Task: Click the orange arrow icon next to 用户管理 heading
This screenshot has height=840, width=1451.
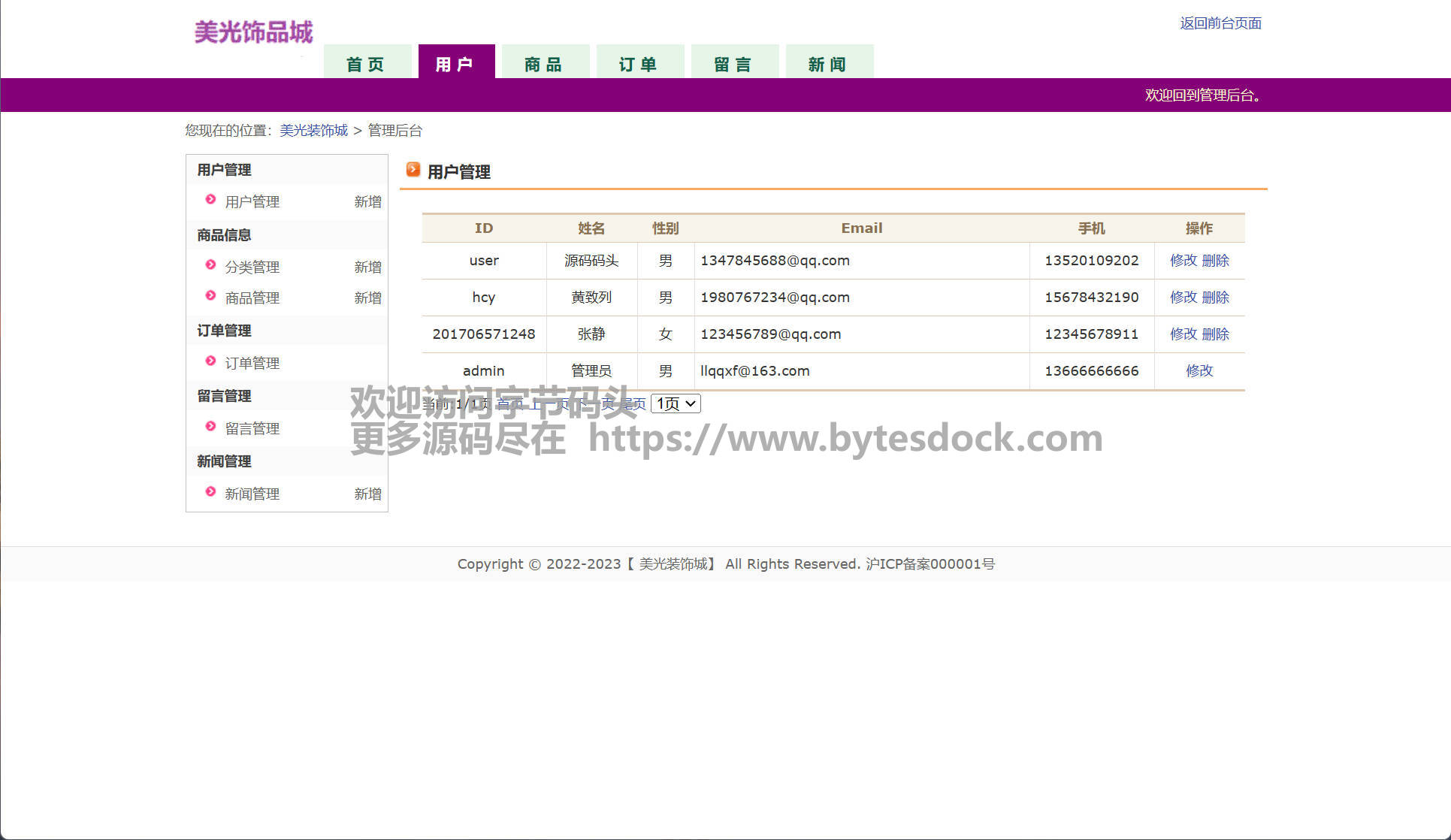Action: [413, 170]
